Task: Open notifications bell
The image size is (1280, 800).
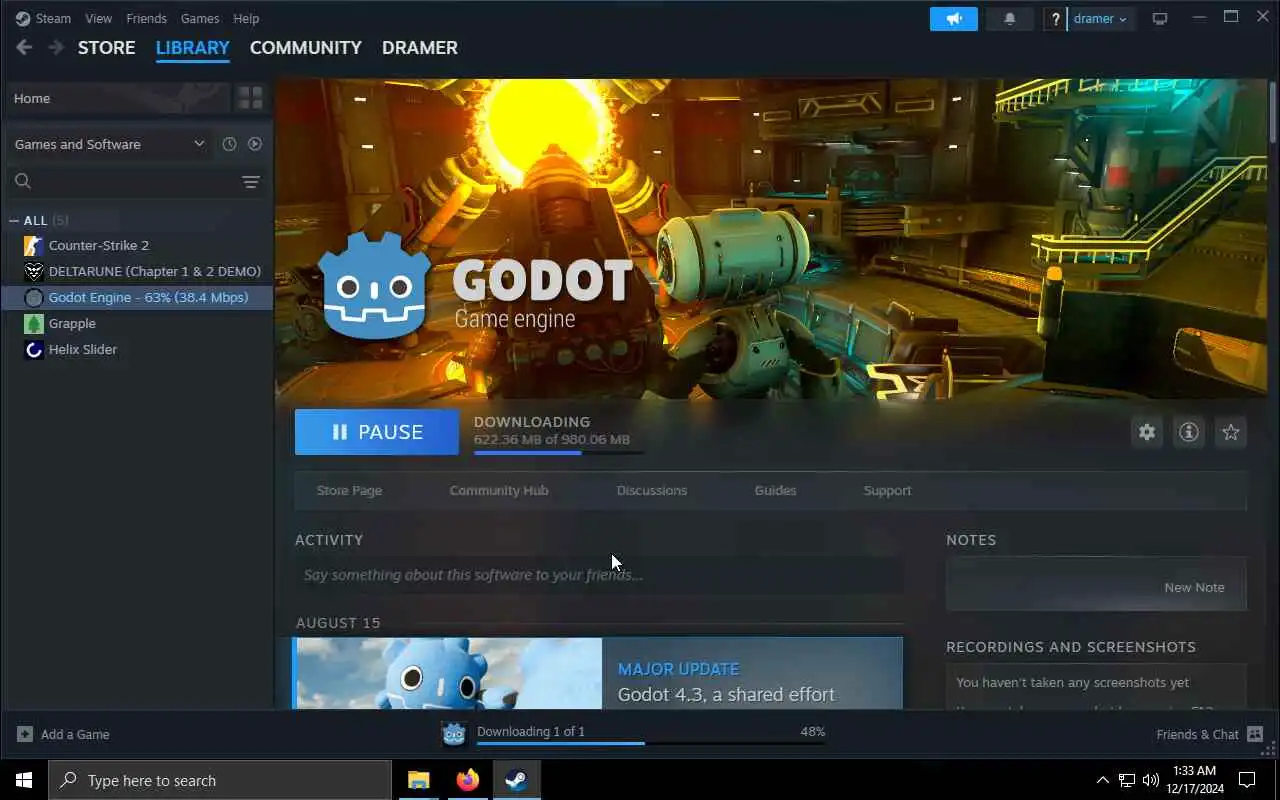Action: click(1010, 18)
